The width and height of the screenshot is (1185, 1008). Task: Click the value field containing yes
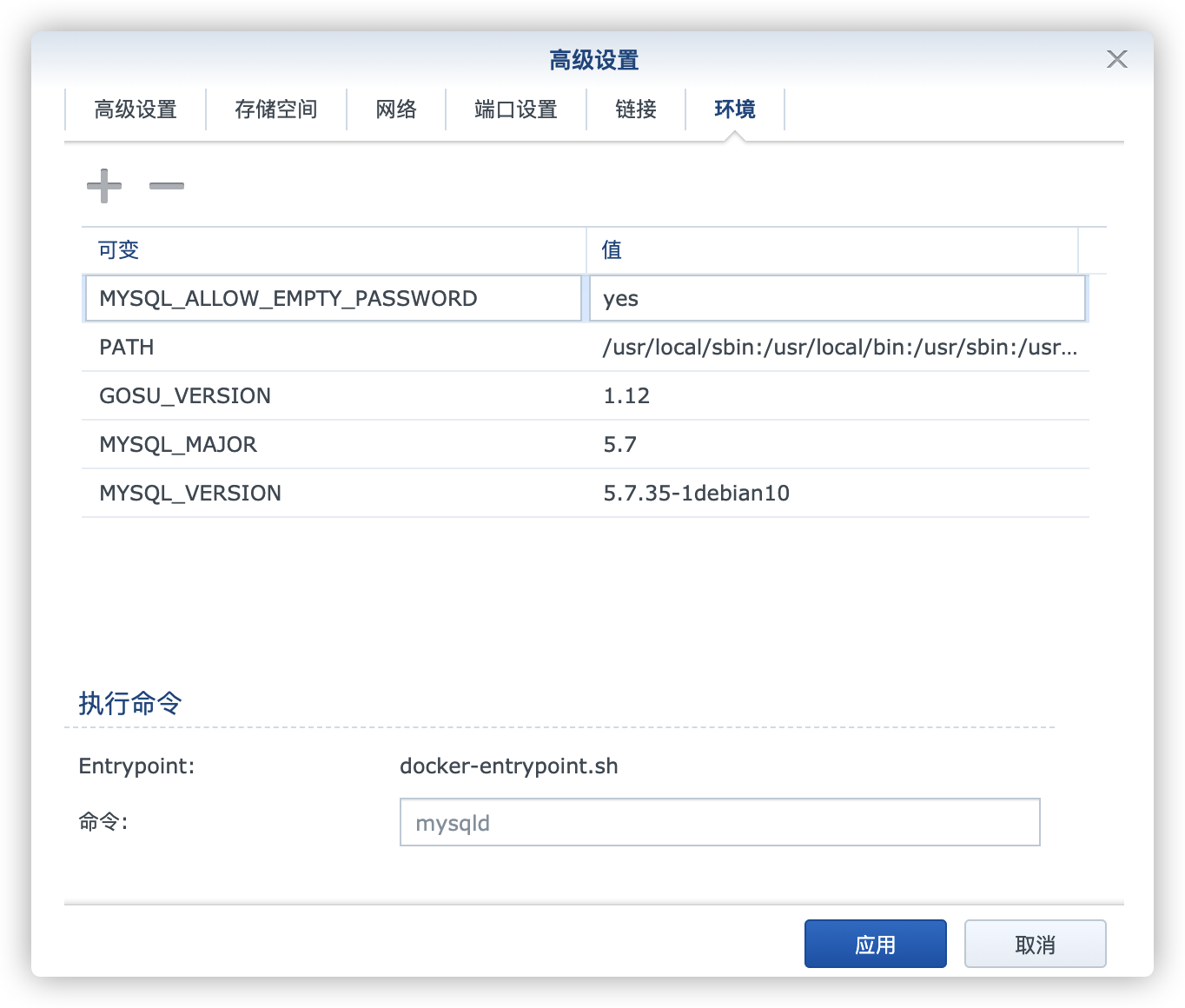tap(837, 298)
